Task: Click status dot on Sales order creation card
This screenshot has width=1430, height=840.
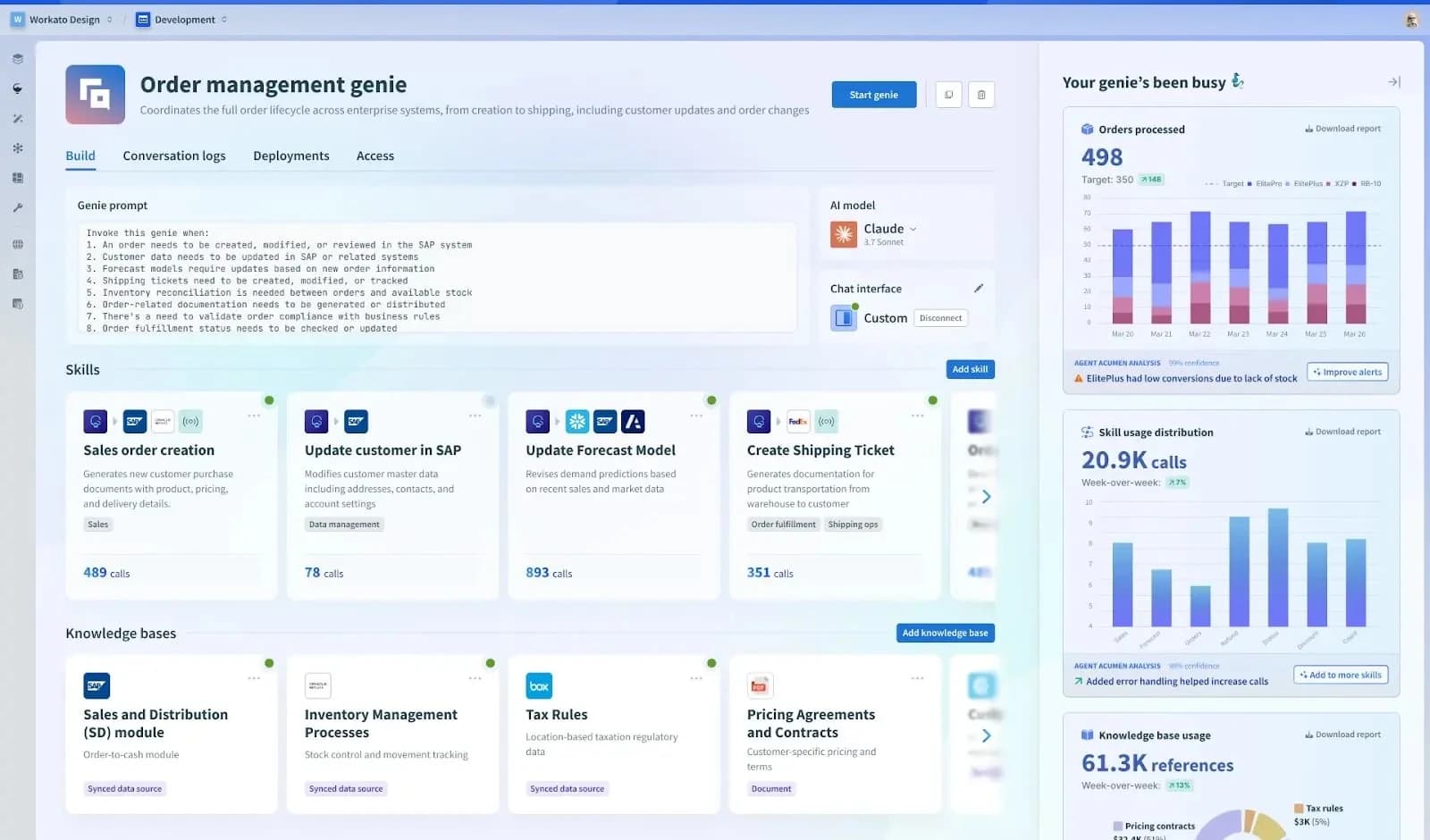Action: tap(269, 400)
